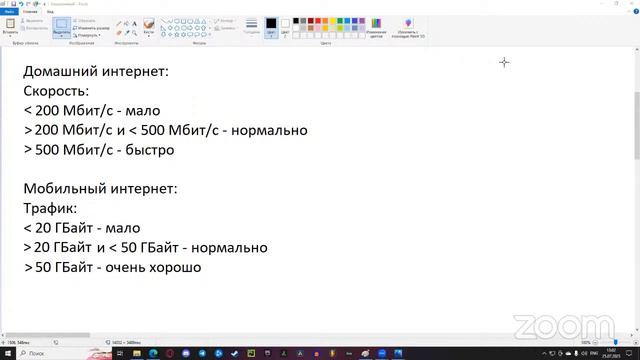
Task: Select the Line shape
Action: tap(163, 21)
